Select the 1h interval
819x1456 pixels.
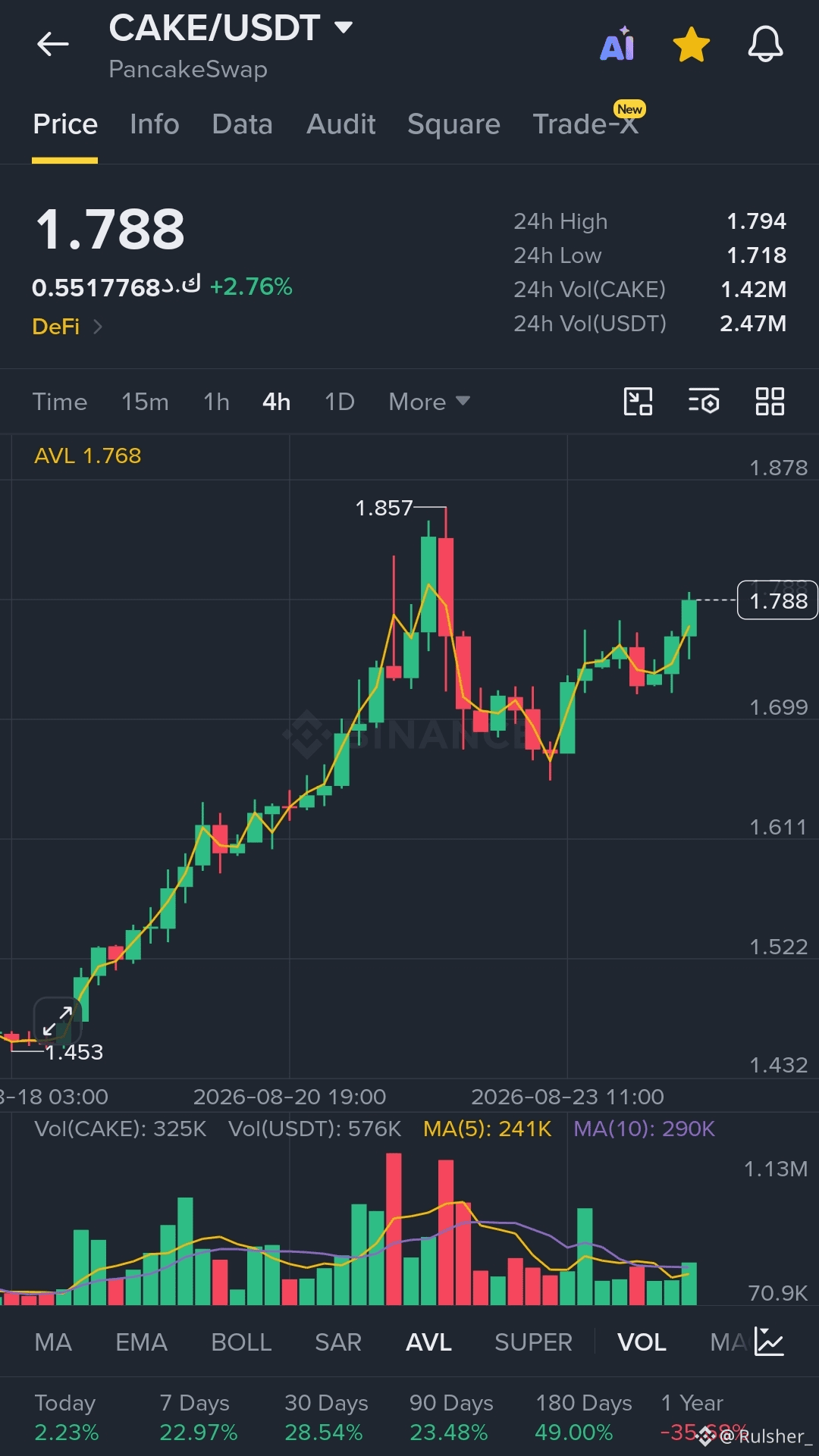pos(216,402)
